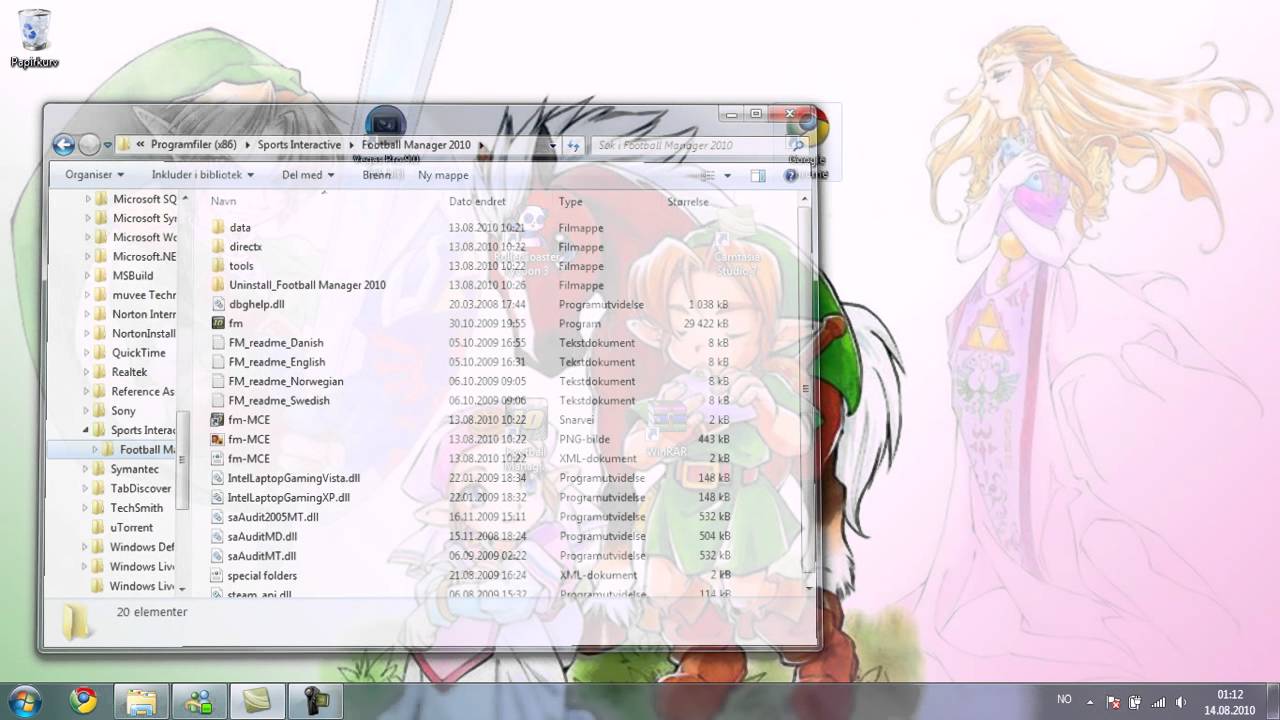Click the change view icon in toolbar

click(x=707, y=175)
